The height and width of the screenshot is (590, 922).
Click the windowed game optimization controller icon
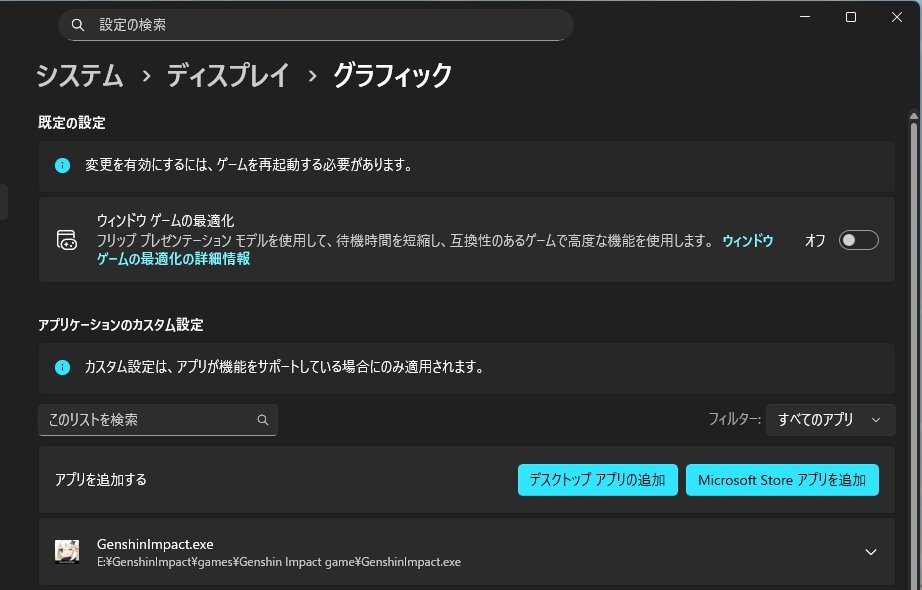(66, 240)
